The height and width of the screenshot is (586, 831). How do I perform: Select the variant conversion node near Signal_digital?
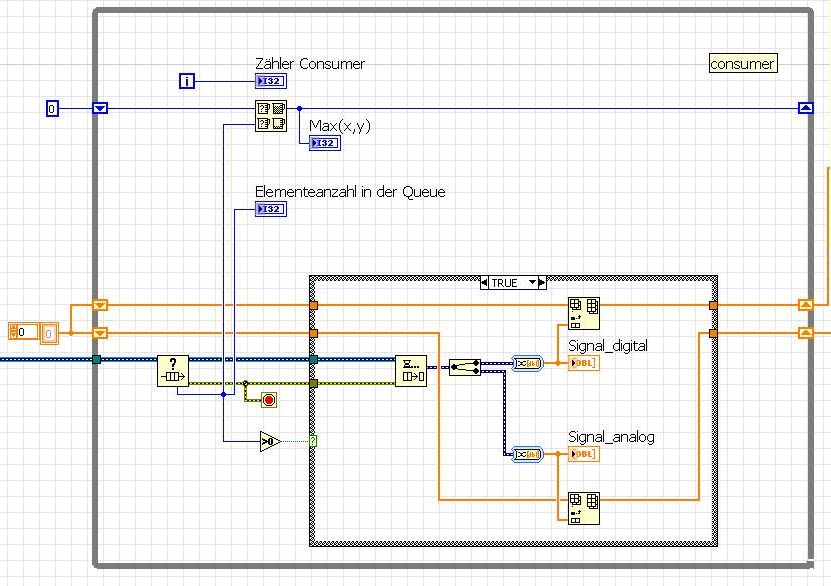527,363
